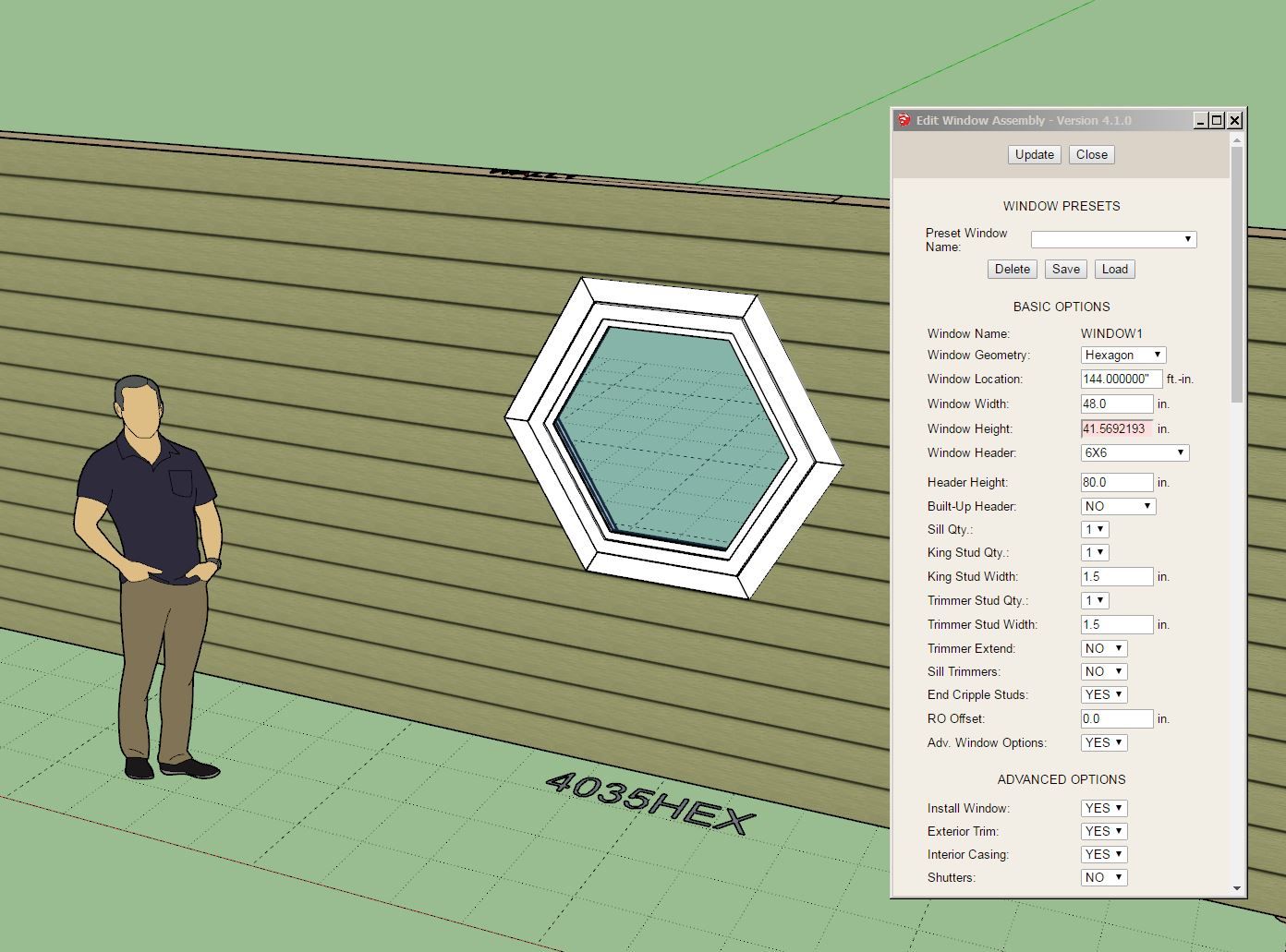The height and width of the screenshot is (952, 1286).
Task: Click the dialog's vertical scrollbar thumb
Action: 1237,274
